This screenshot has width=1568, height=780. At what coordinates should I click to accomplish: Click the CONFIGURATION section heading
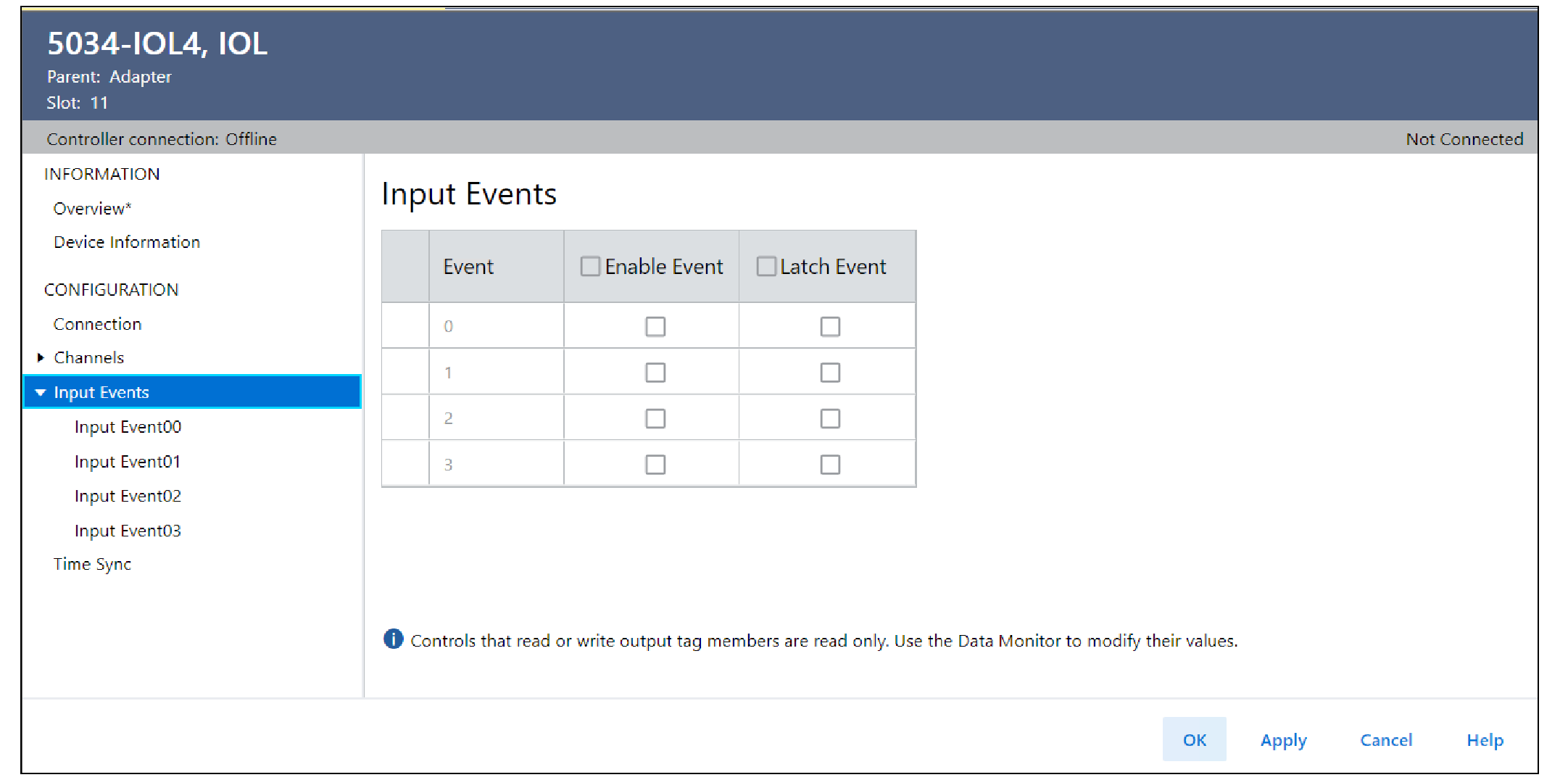pos(111,290)
